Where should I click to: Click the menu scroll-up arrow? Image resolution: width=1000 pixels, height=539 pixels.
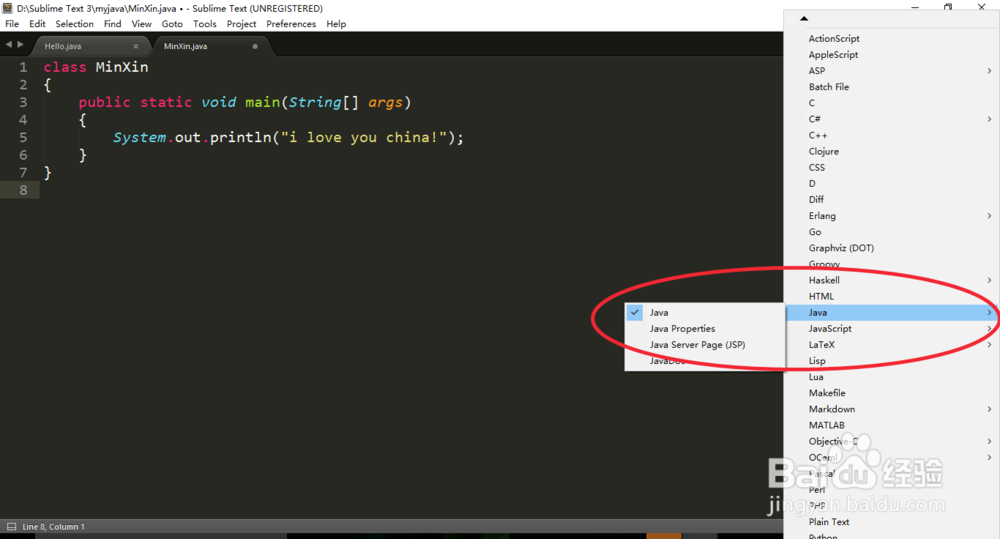804,18
